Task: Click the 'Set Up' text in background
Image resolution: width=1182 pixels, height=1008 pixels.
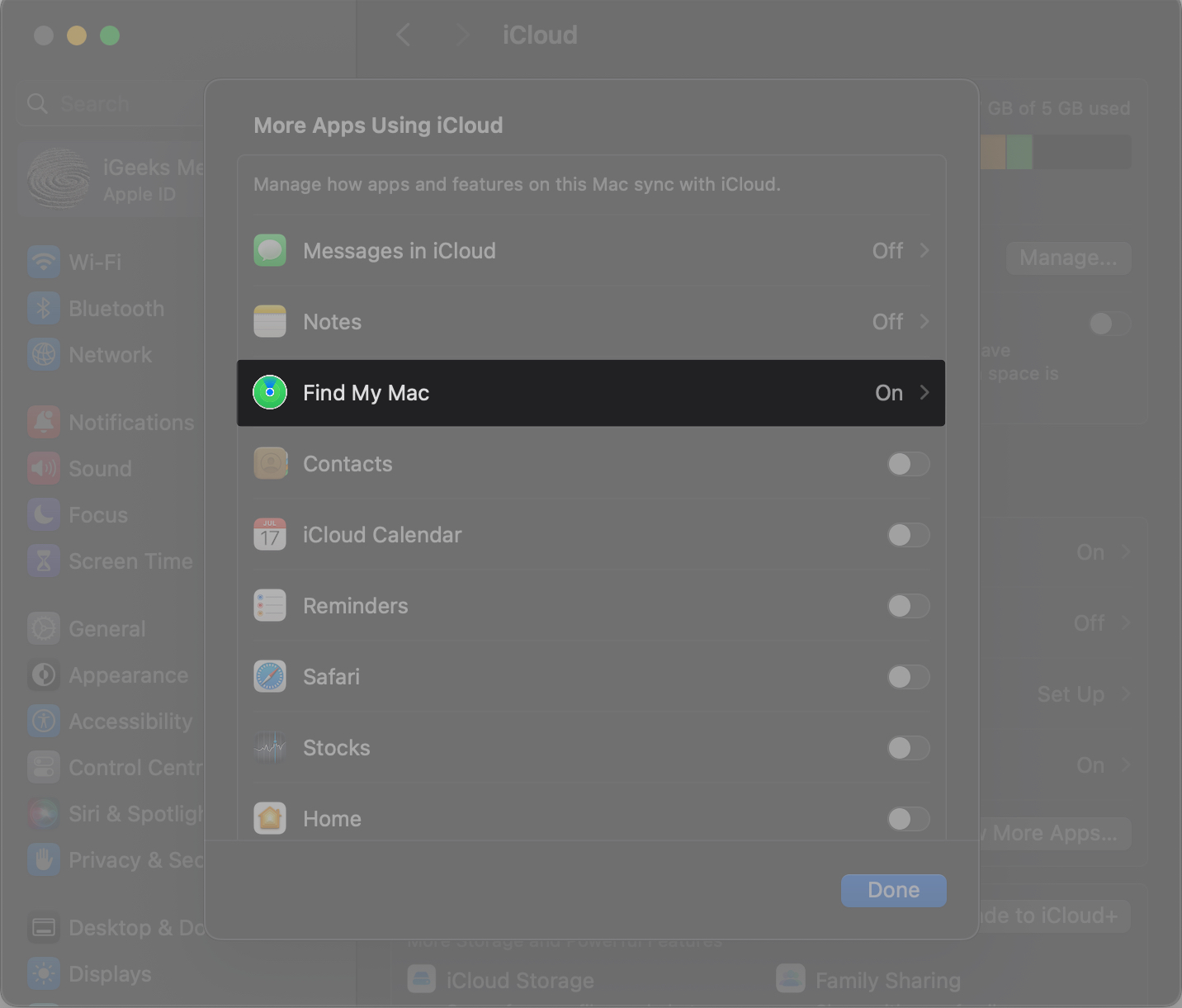Action: (x=1071, y=694)
